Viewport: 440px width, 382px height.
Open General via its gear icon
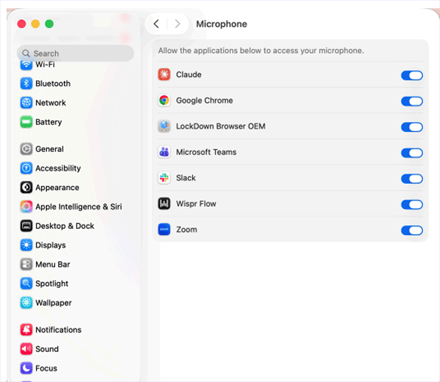point(26,149)
